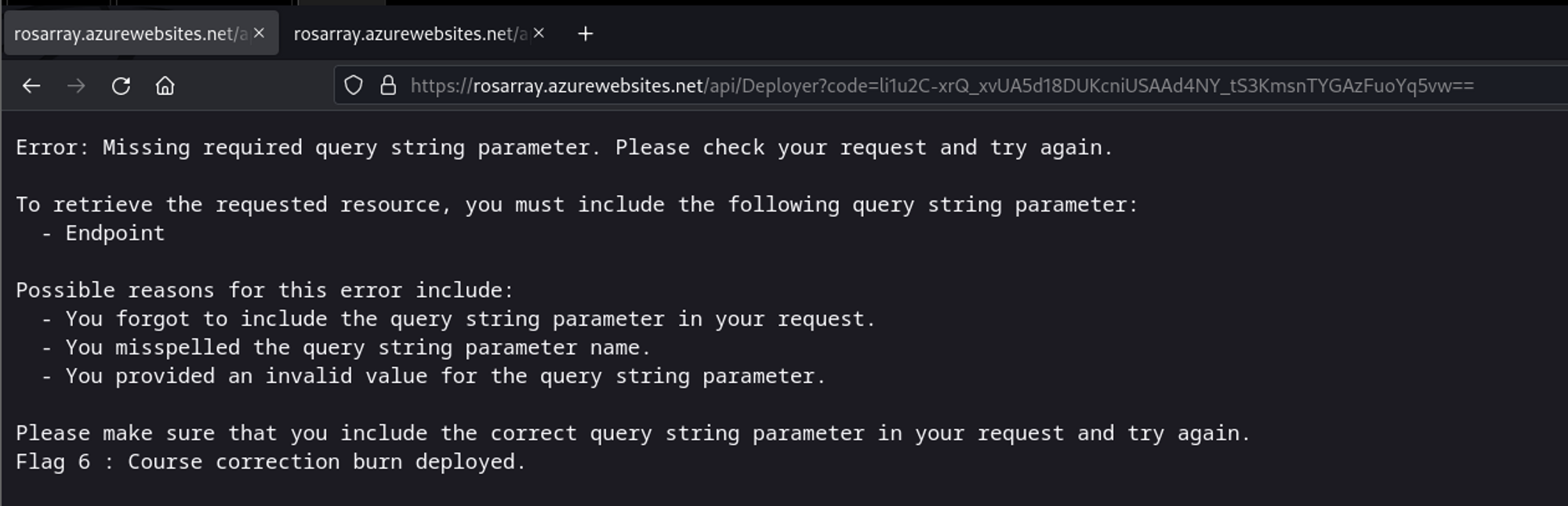1568x506 pixels.
Task: Select the first rosarray.azurewebsites.net tab
Action: coord(129,34)
